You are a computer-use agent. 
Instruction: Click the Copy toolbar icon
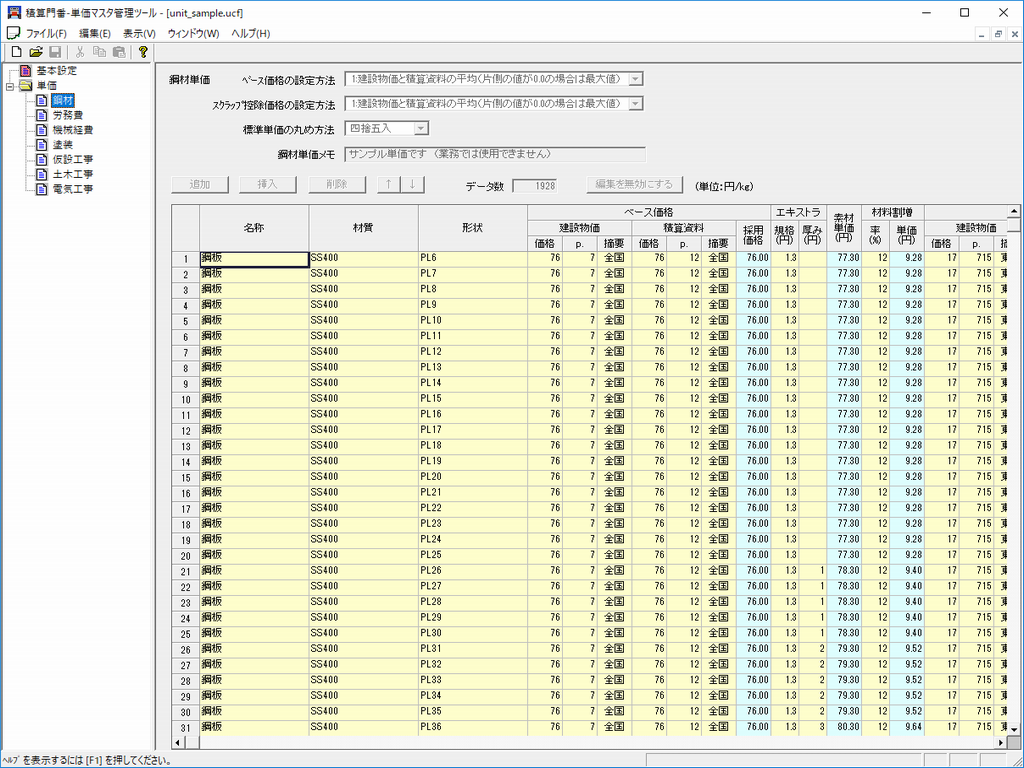pos(99,52)
